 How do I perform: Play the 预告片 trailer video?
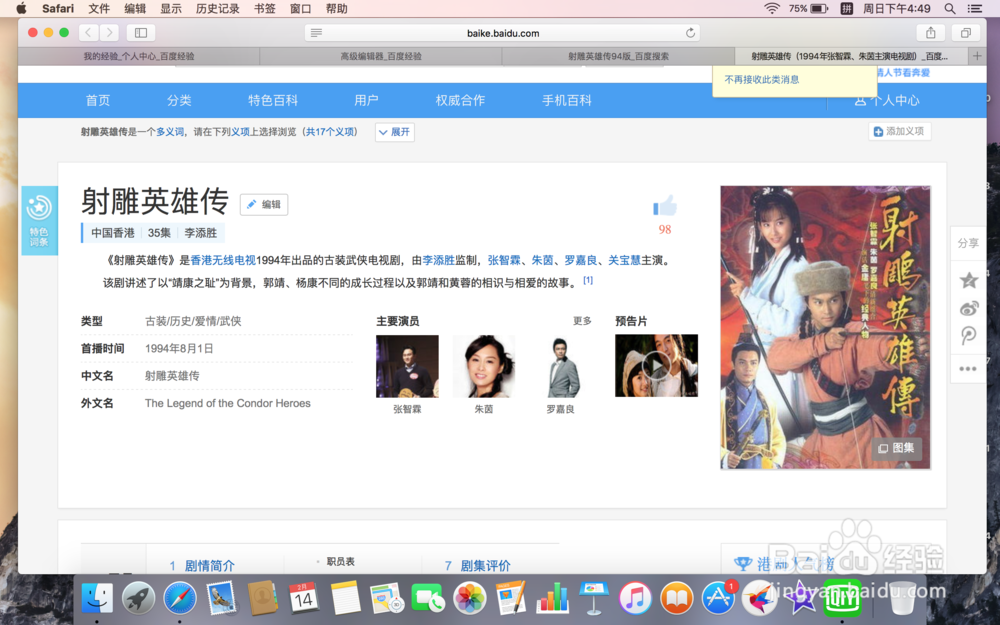click(656, 365)
